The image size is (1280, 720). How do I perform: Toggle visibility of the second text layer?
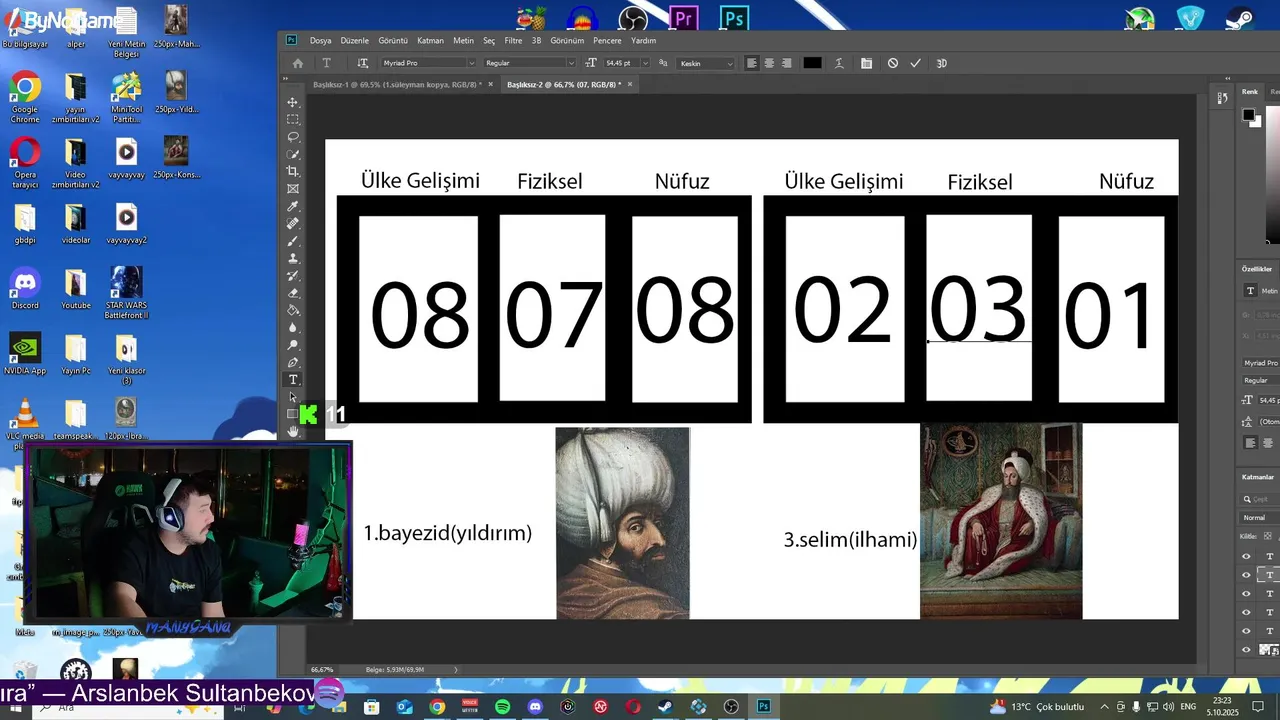click(x=1246, y=575)
